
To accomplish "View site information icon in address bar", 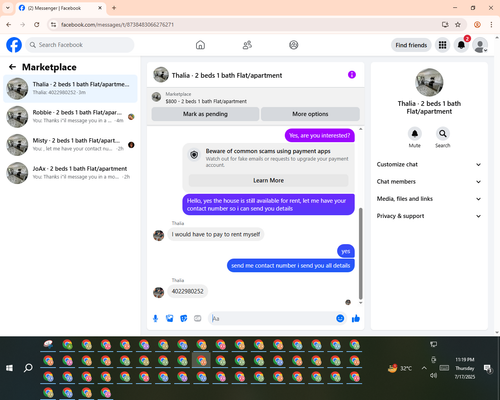I will (x=53, y=24).
